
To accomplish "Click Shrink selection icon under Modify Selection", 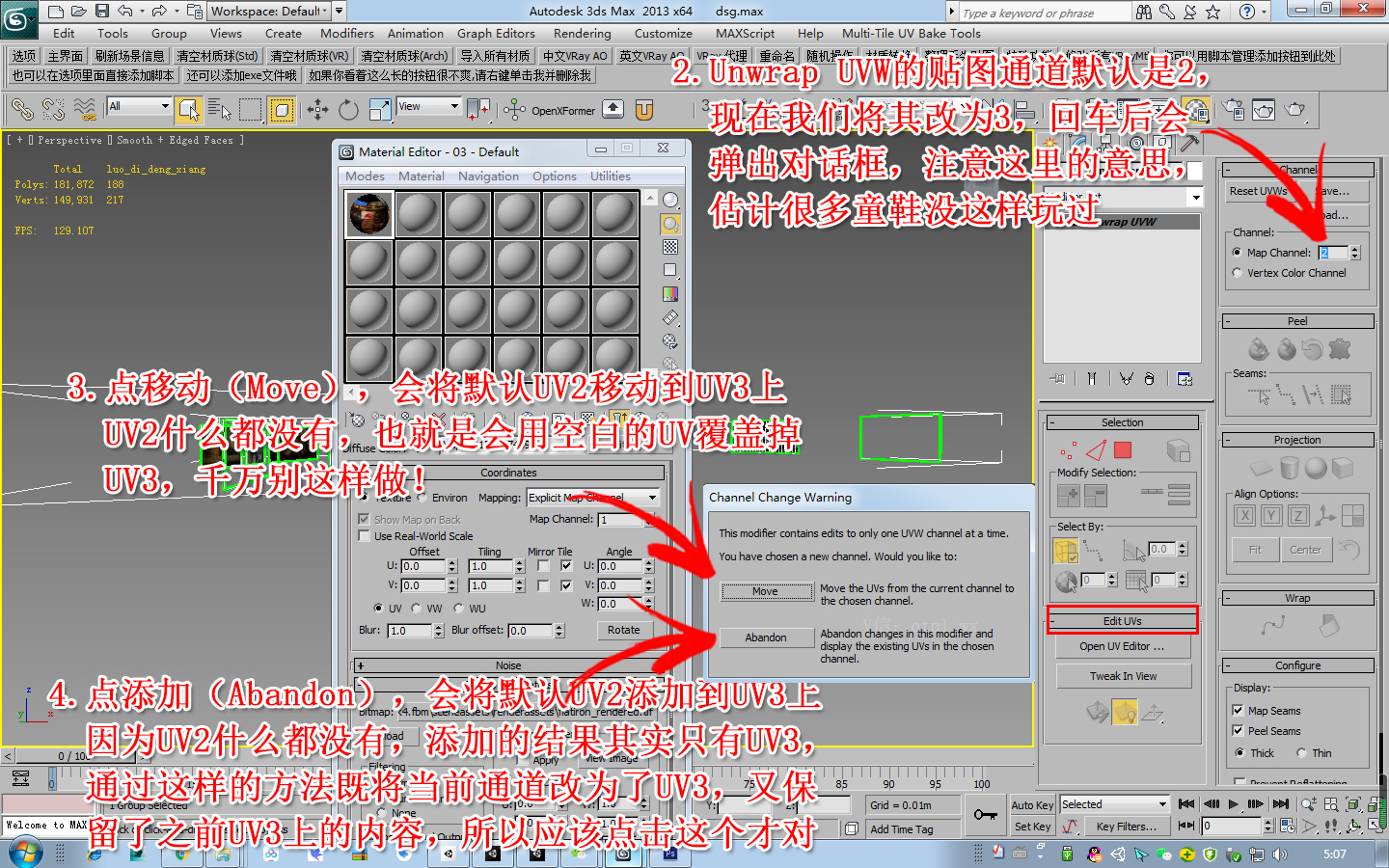I will click(1096, 496).
